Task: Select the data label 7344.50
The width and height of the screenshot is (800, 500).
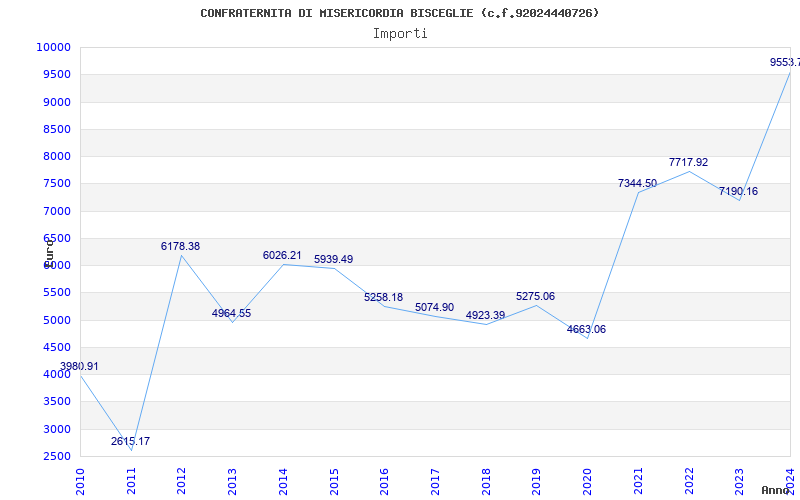Action: 637,183
